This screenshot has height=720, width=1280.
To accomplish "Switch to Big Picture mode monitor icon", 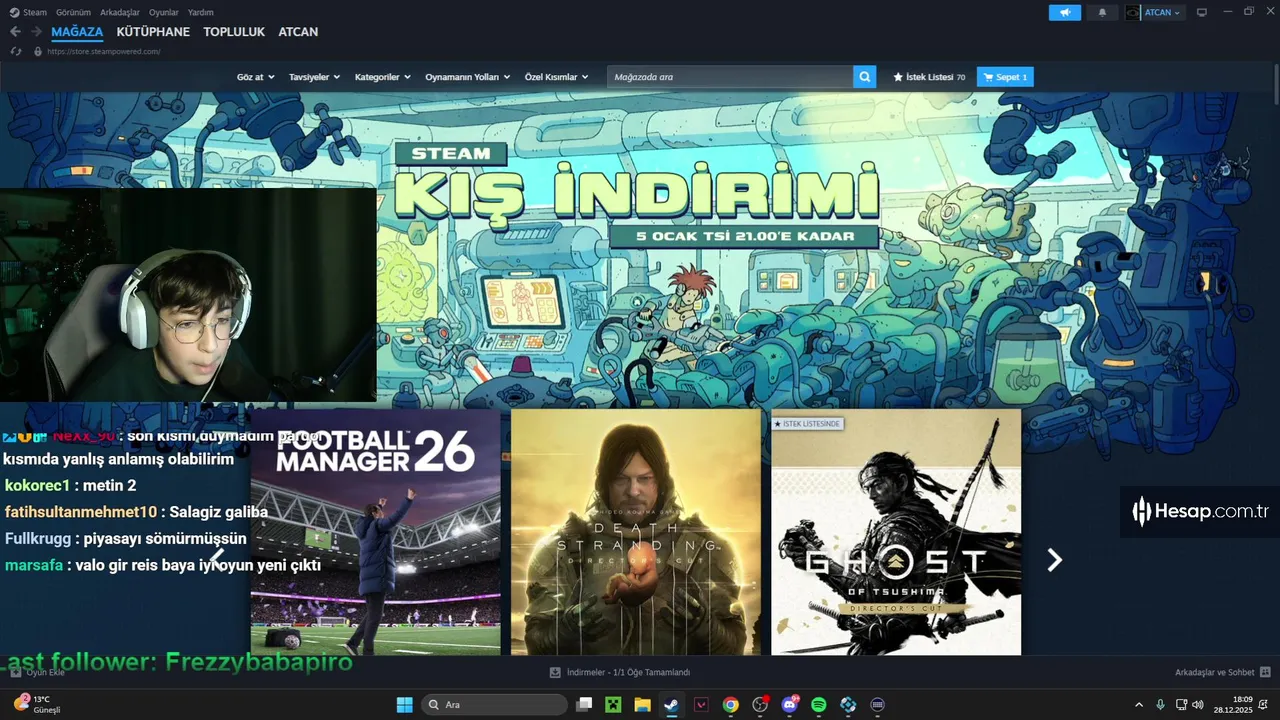I will [x=1202, y=12].
